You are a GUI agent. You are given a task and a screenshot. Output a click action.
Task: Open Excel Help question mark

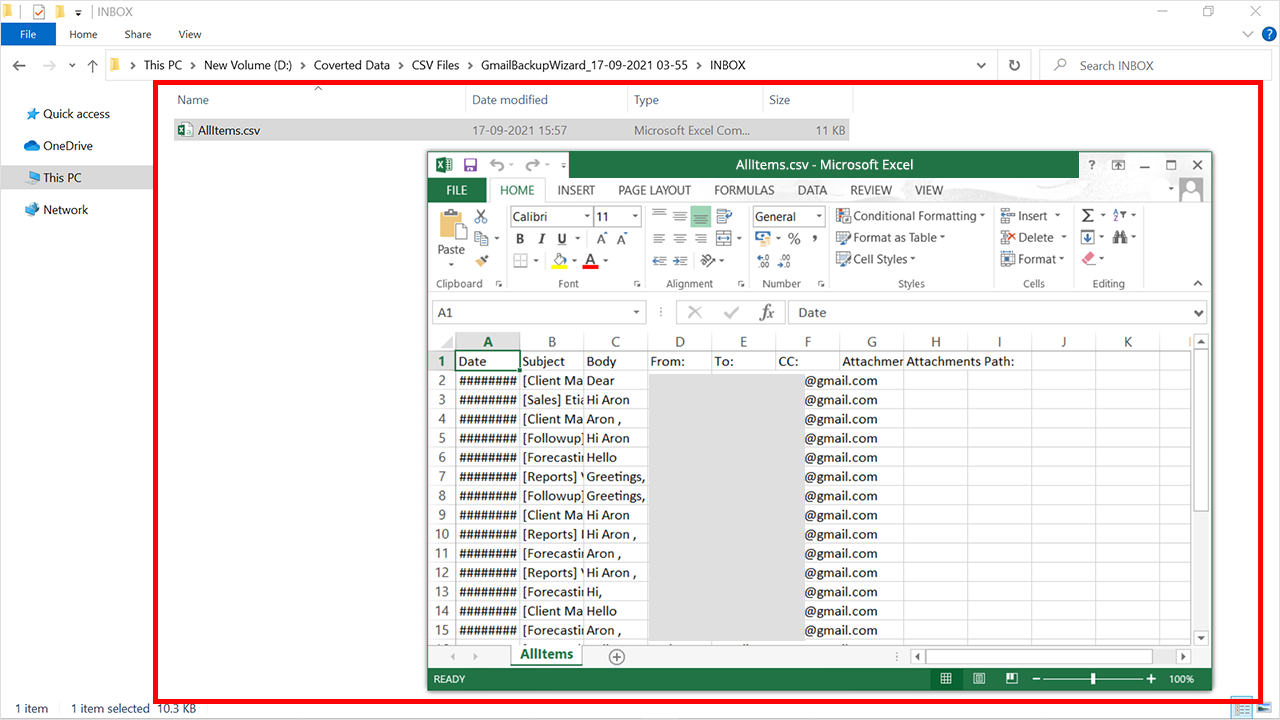point(1092,165)
